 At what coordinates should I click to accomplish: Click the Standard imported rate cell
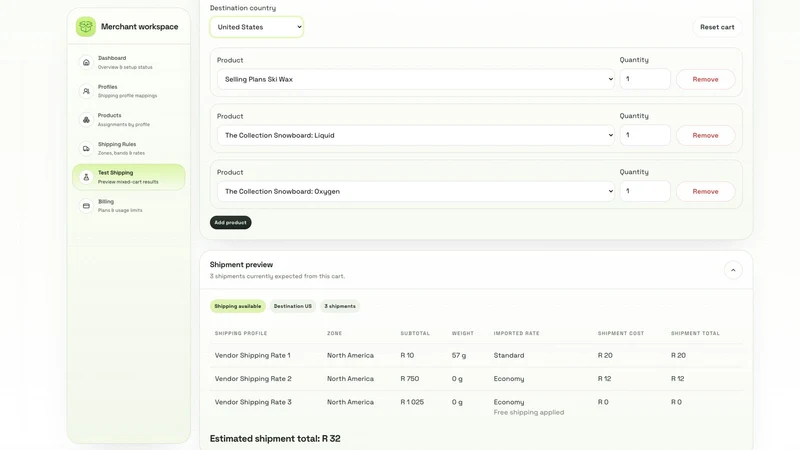[x=509, y=355]
